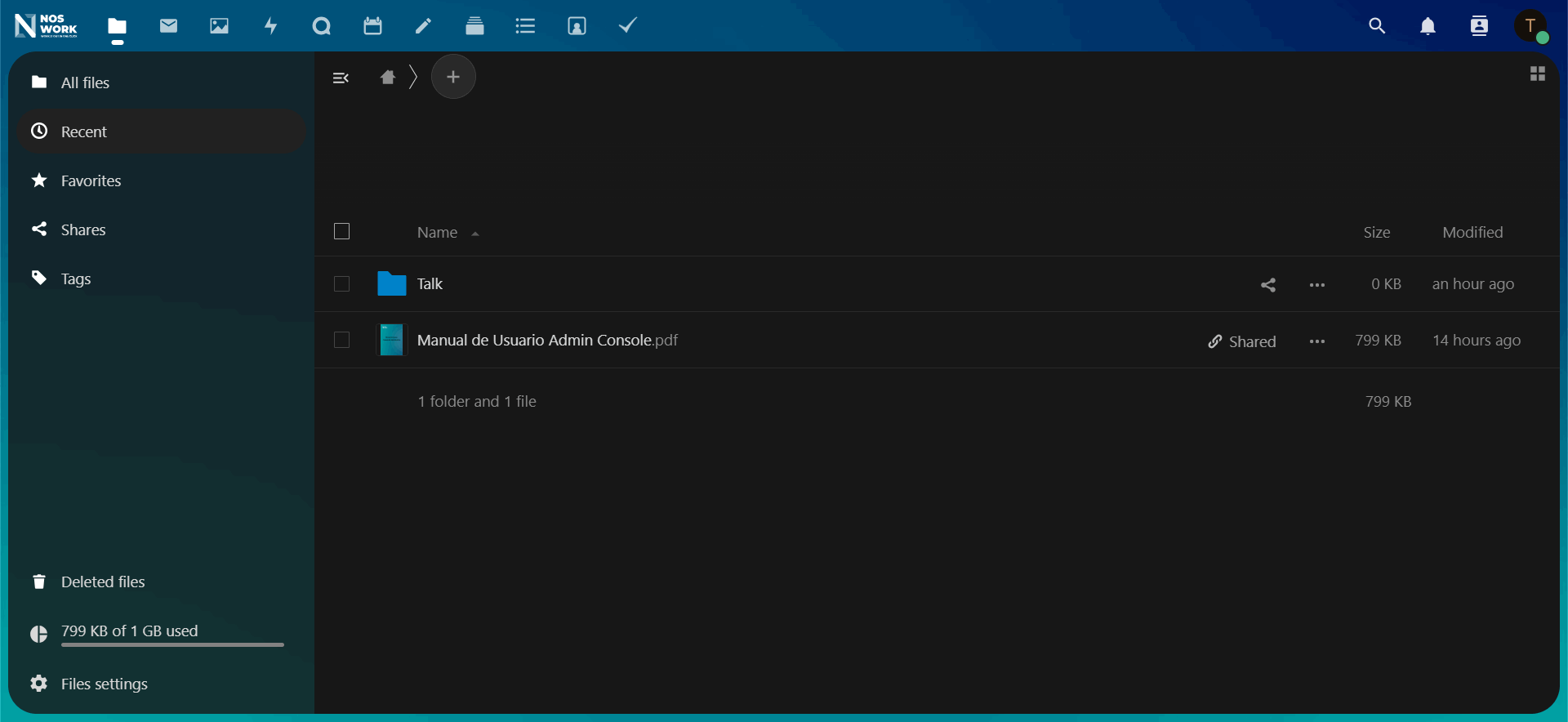Open Recent in sidebar

pyautogui.click(x=161, y=131)
